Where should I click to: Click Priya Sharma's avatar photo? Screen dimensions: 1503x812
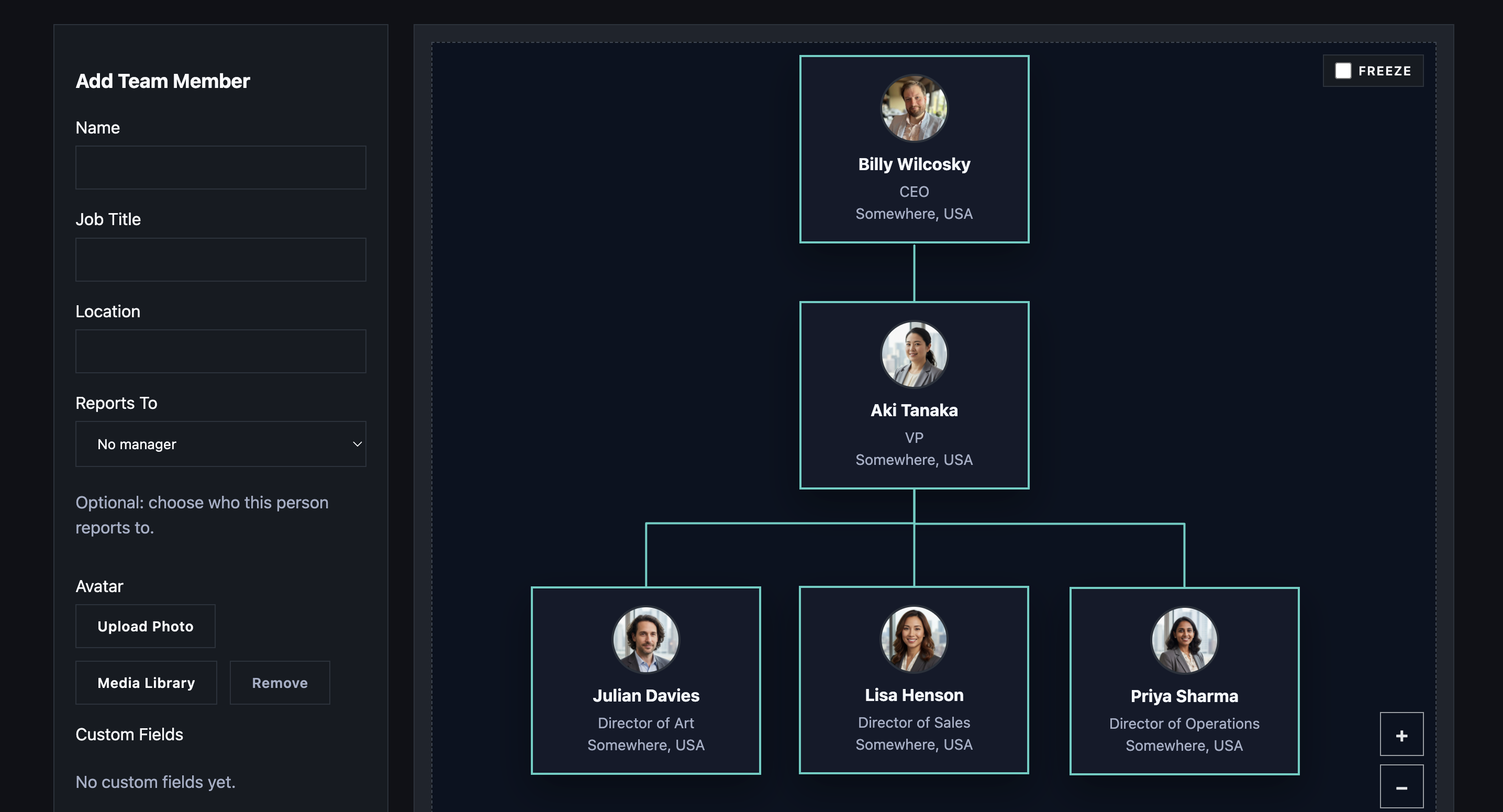coord(1184,639)
